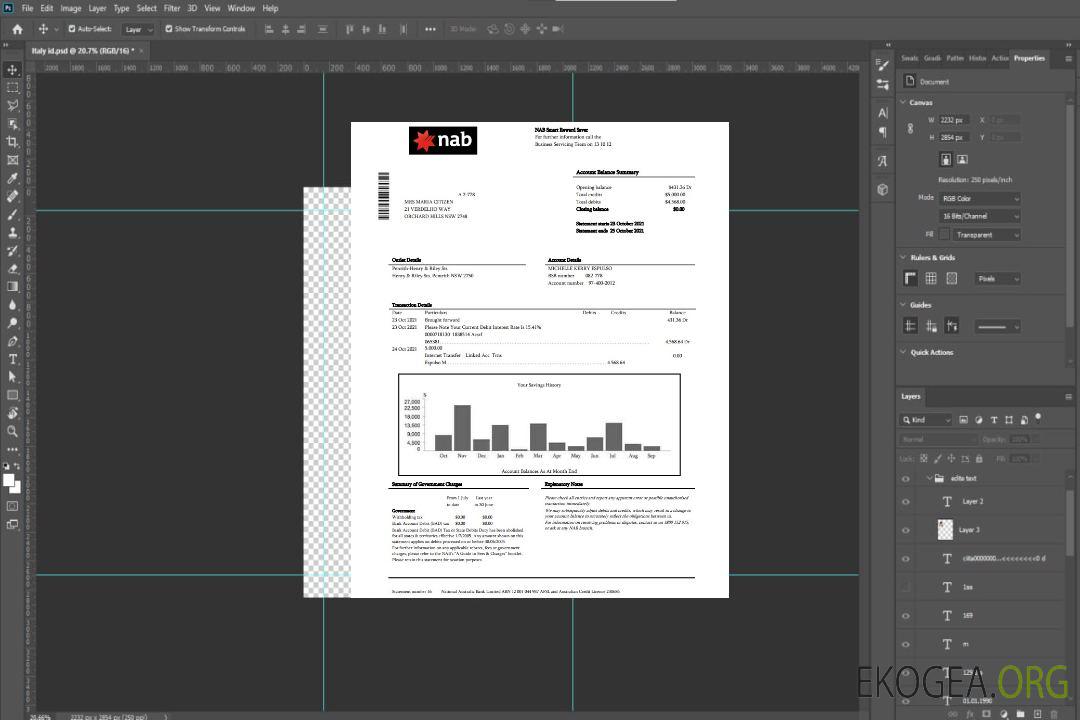Select the Healing Brush tool
This screenshot has height=720, width=1080.
point(12,196)
